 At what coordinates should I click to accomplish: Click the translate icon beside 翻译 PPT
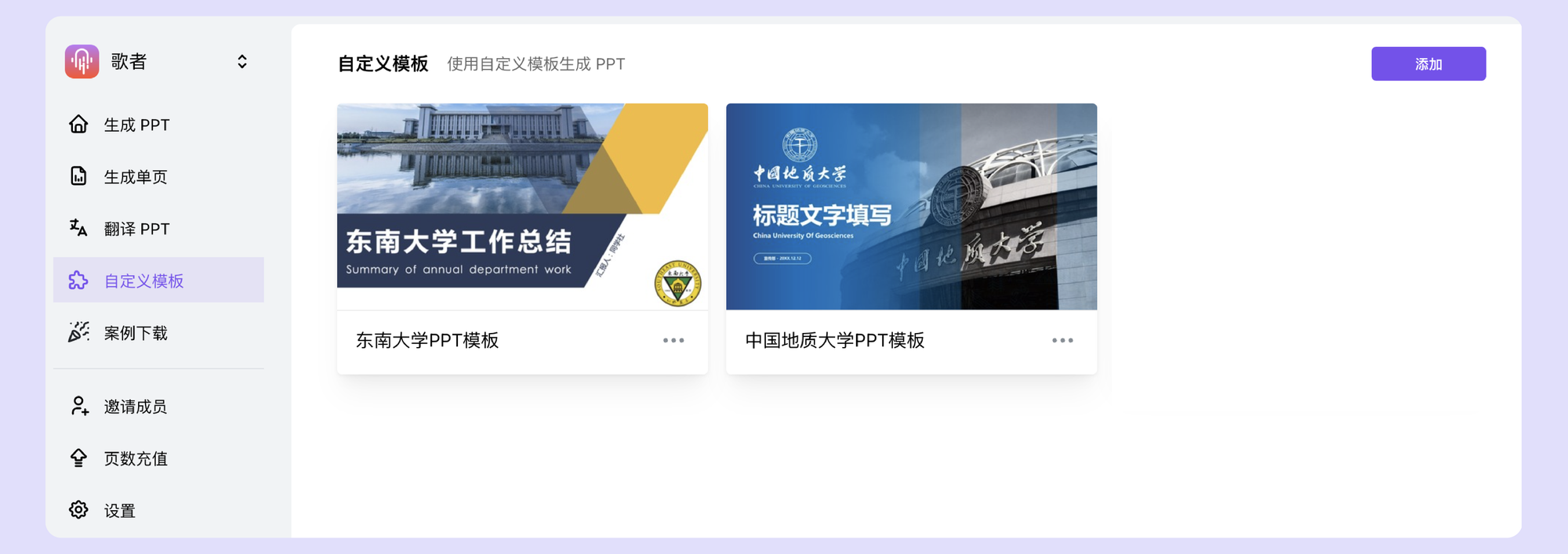78,228
